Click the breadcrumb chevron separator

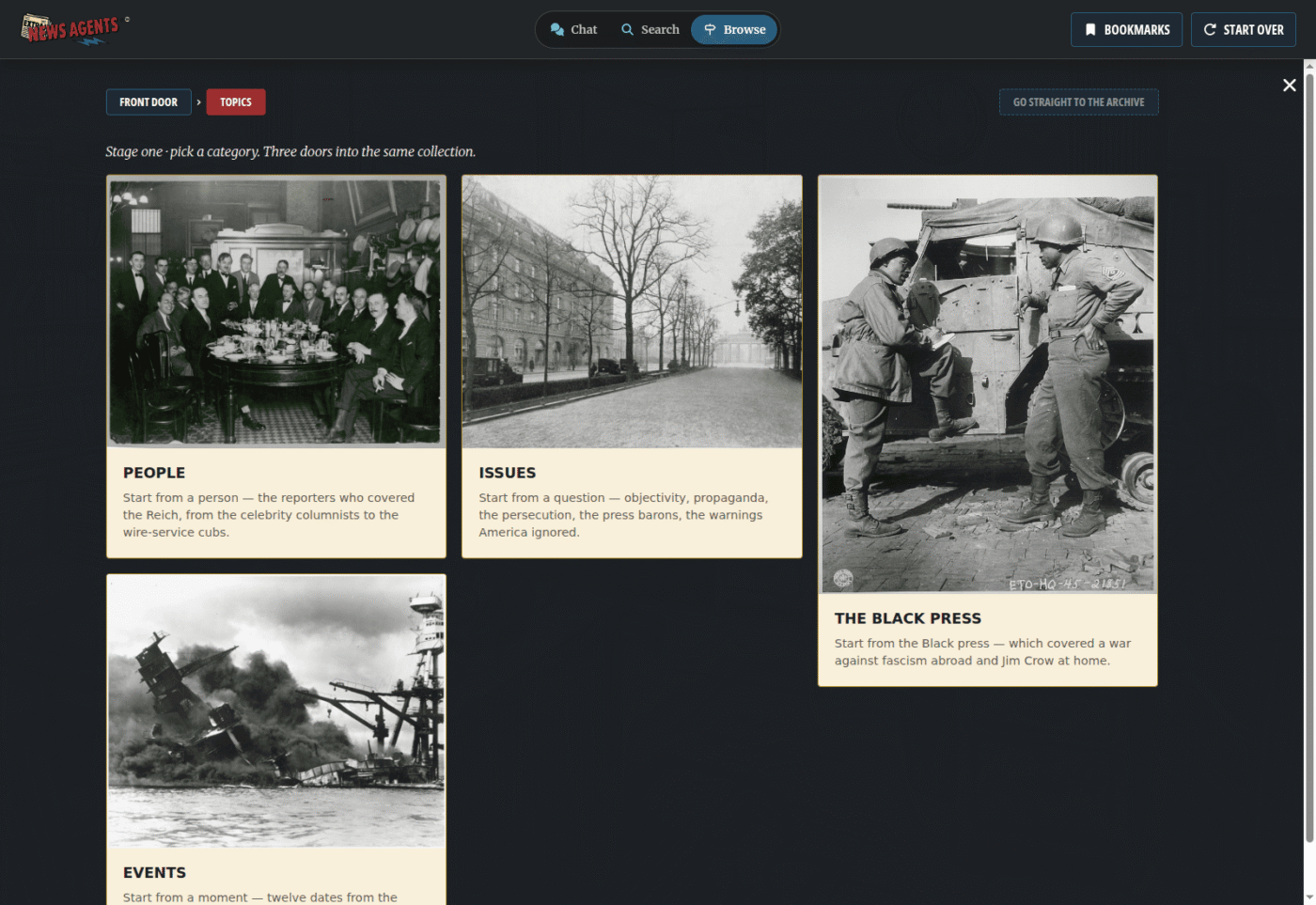point(199,101)
